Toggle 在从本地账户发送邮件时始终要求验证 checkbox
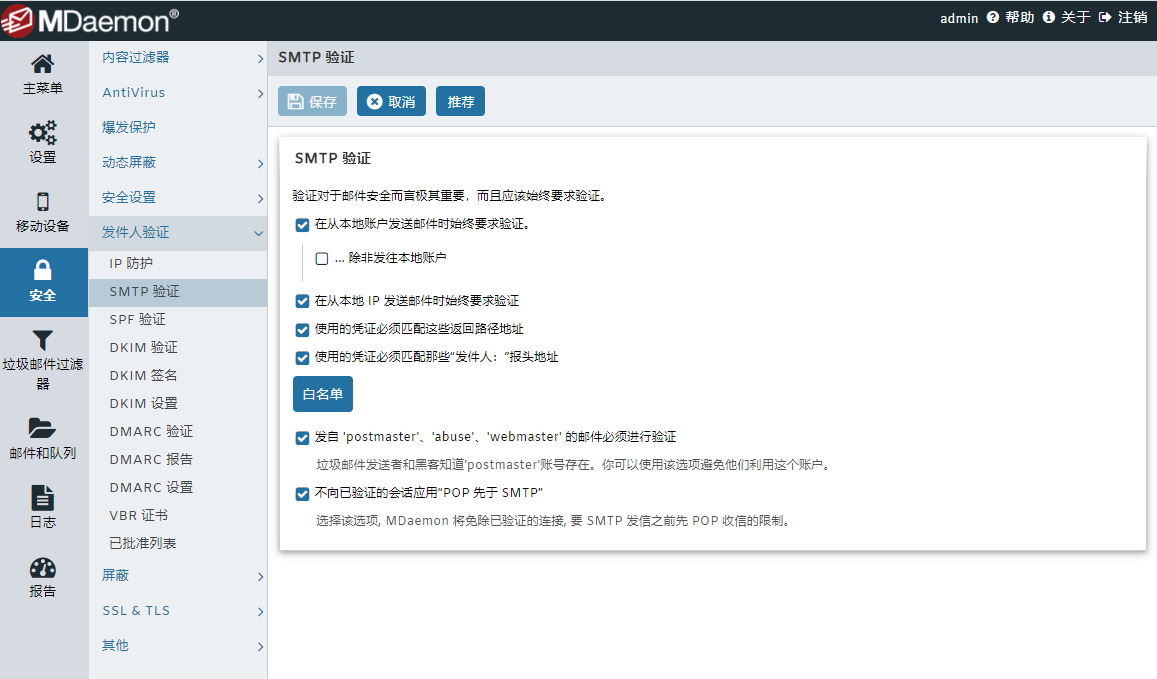This screenshot has width=1157, height=679. 302,225
